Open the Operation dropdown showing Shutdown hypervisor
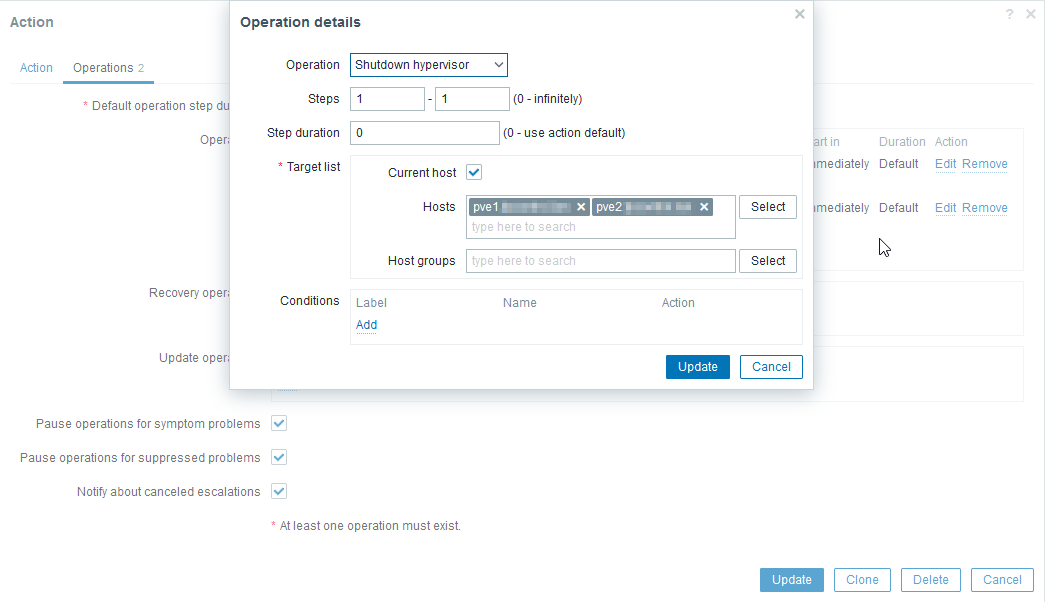1045x602 pixels. pyautogui.click(x=429, y=65)
